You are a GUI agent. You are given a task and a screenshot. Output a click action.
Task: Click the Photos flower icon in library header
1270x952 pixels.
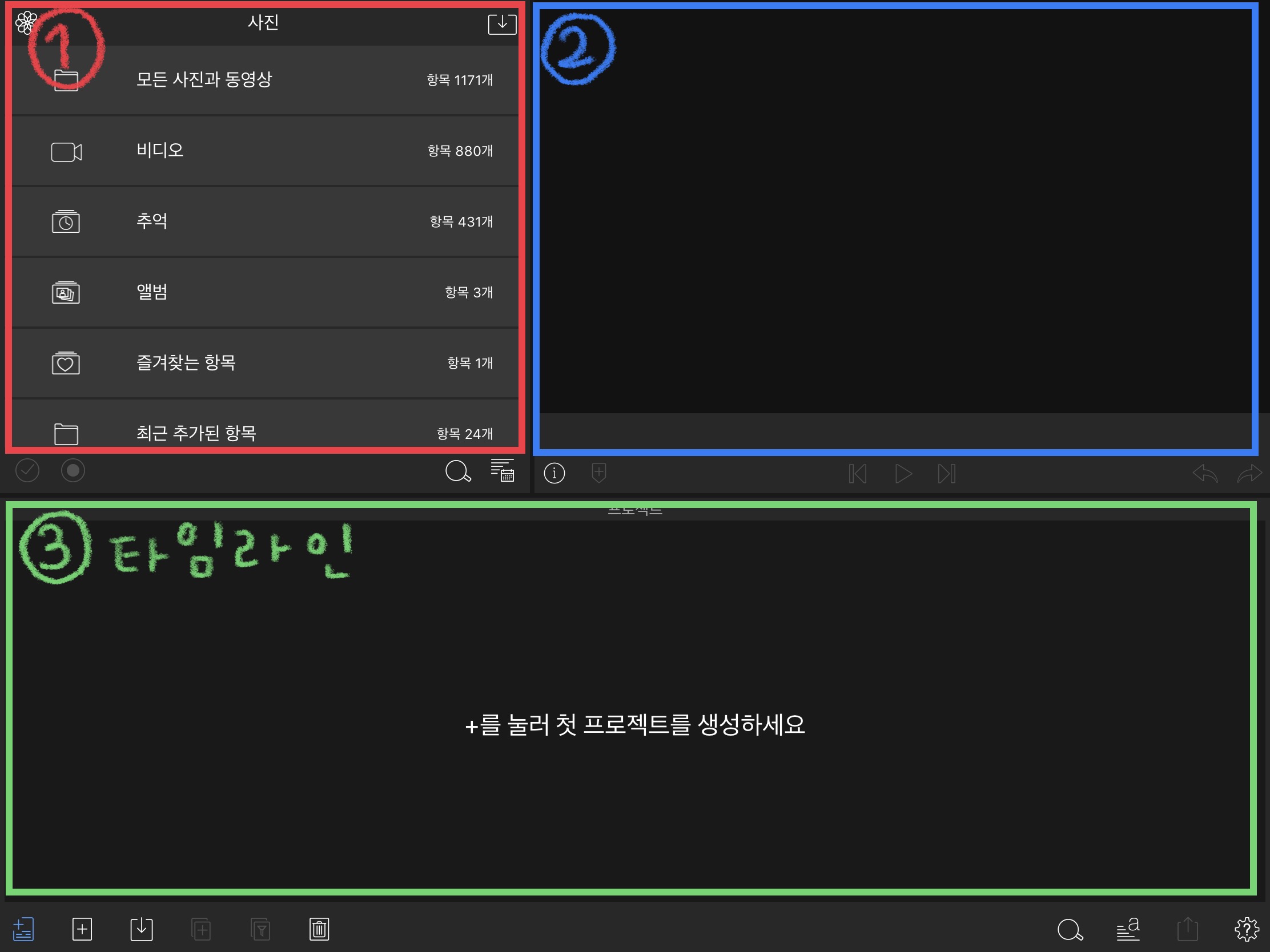pyautogui.click(x=26, y=23)
